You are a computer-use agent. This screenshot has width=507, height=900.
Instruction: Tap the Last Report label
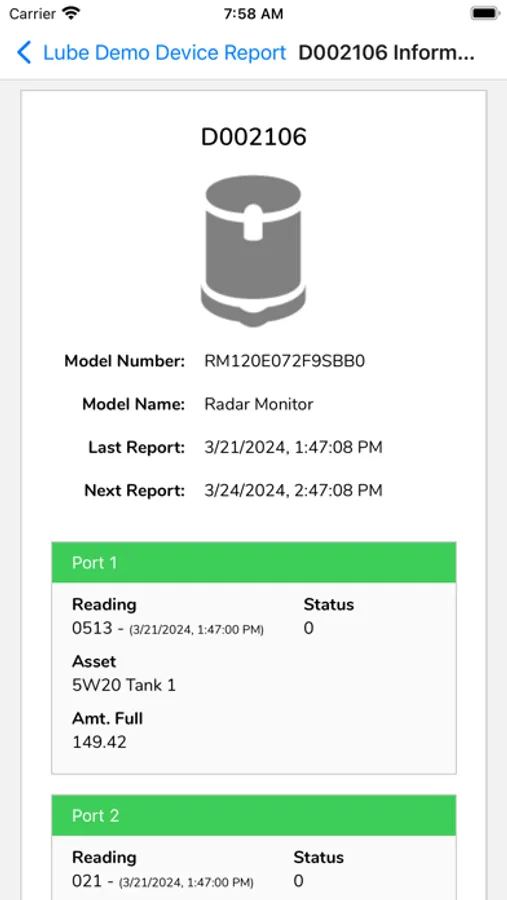(137, 447)
